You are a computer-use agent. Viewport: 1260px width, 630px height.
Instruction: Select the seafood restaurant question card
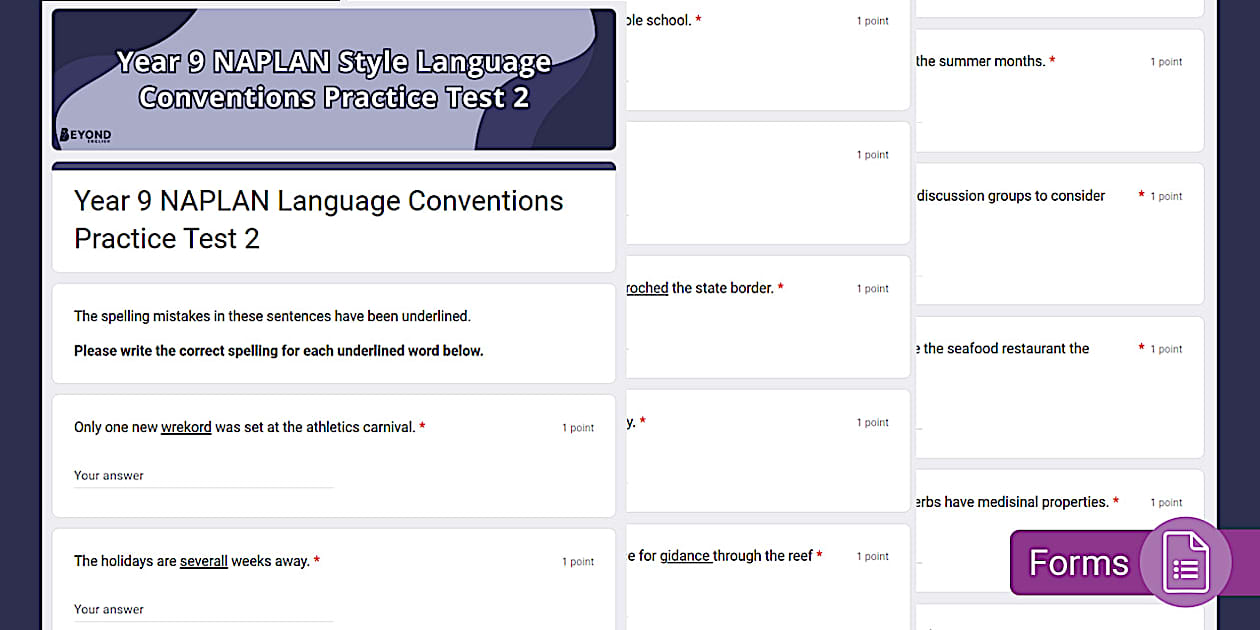click(1060, 388)
